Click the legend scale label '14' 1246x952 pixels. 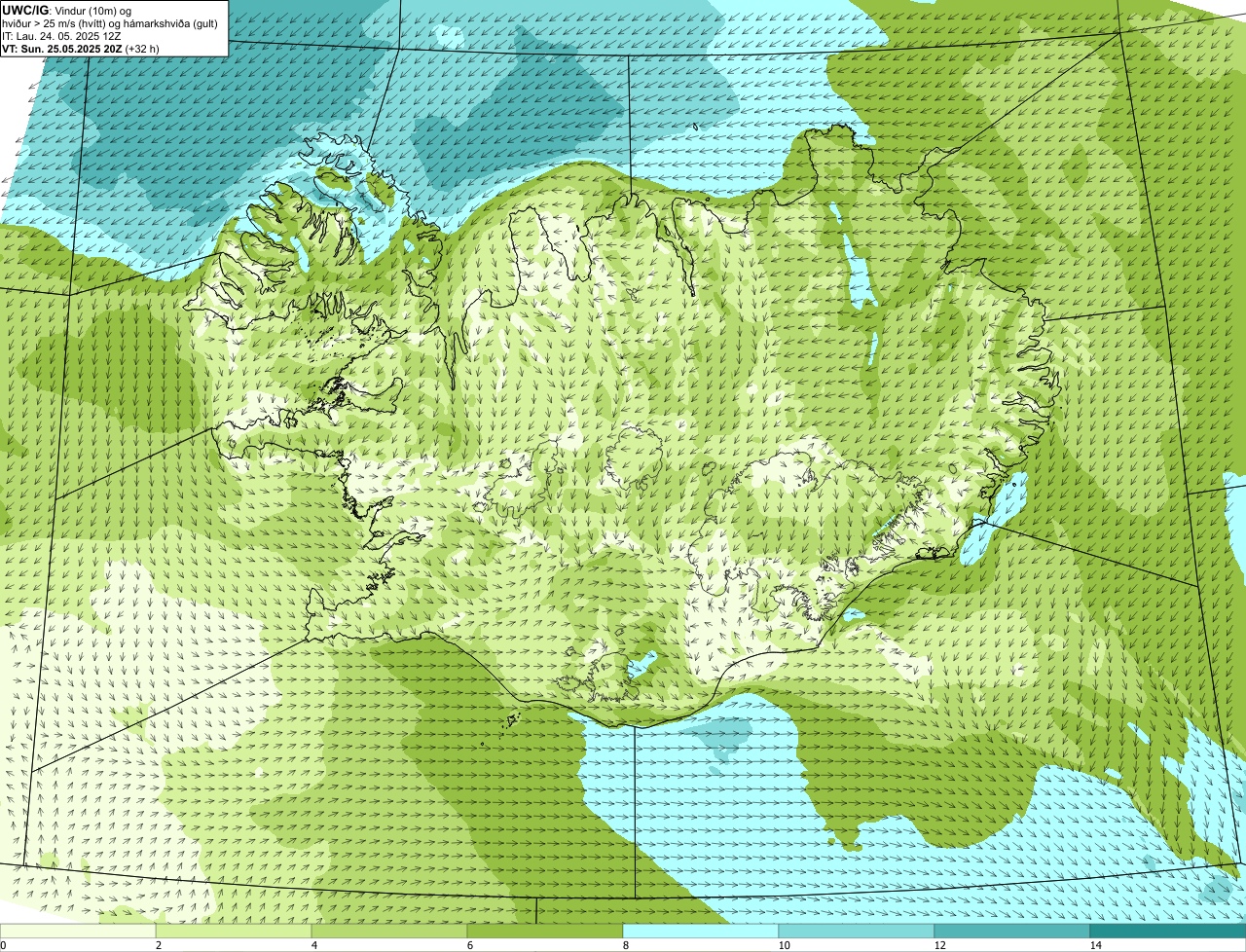1095,945
